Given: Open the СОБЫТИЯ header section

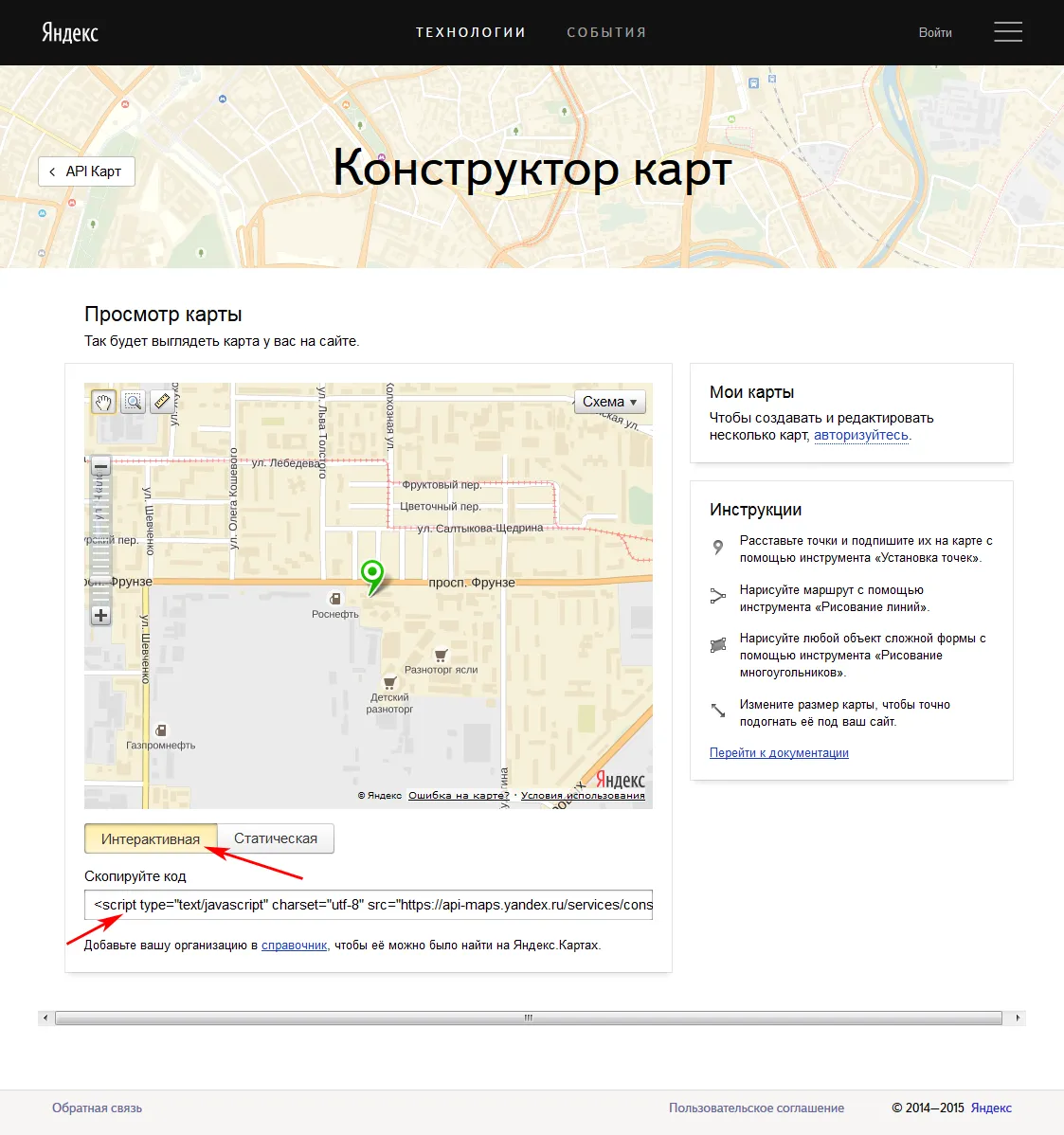Looking at the screenshot, I should click(x=606, y=32).
